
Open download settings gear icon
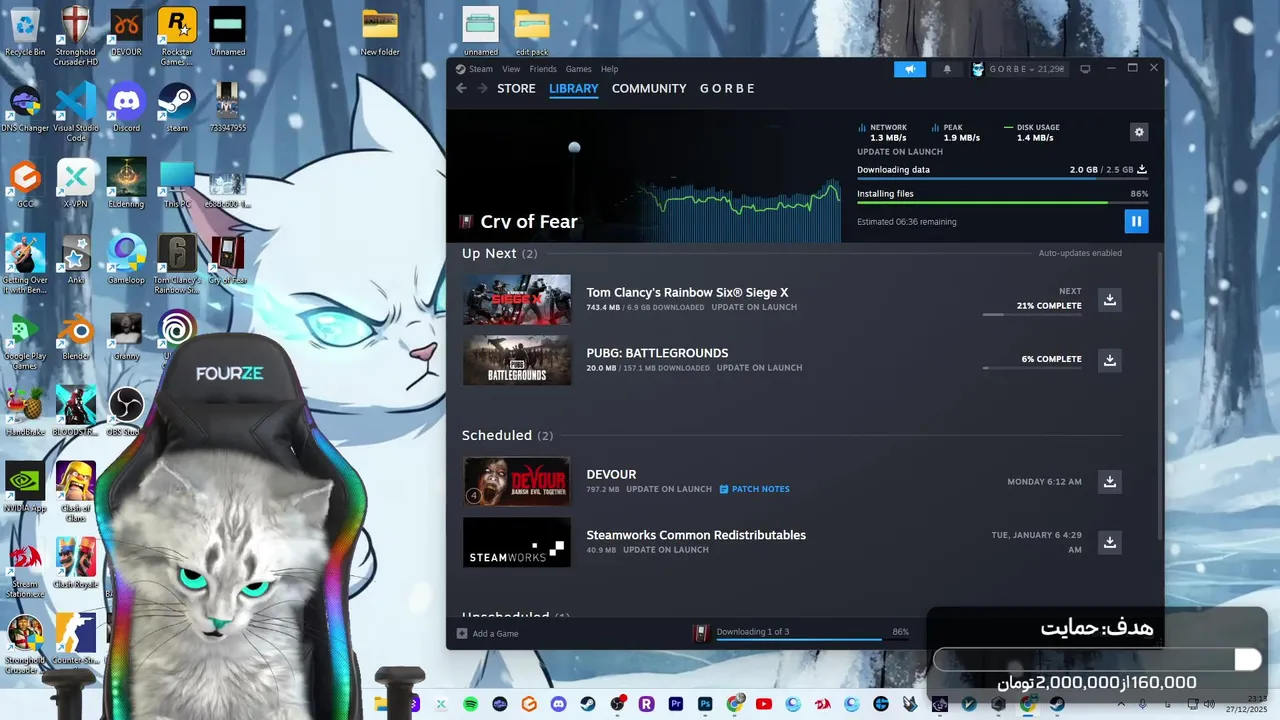1138,132
